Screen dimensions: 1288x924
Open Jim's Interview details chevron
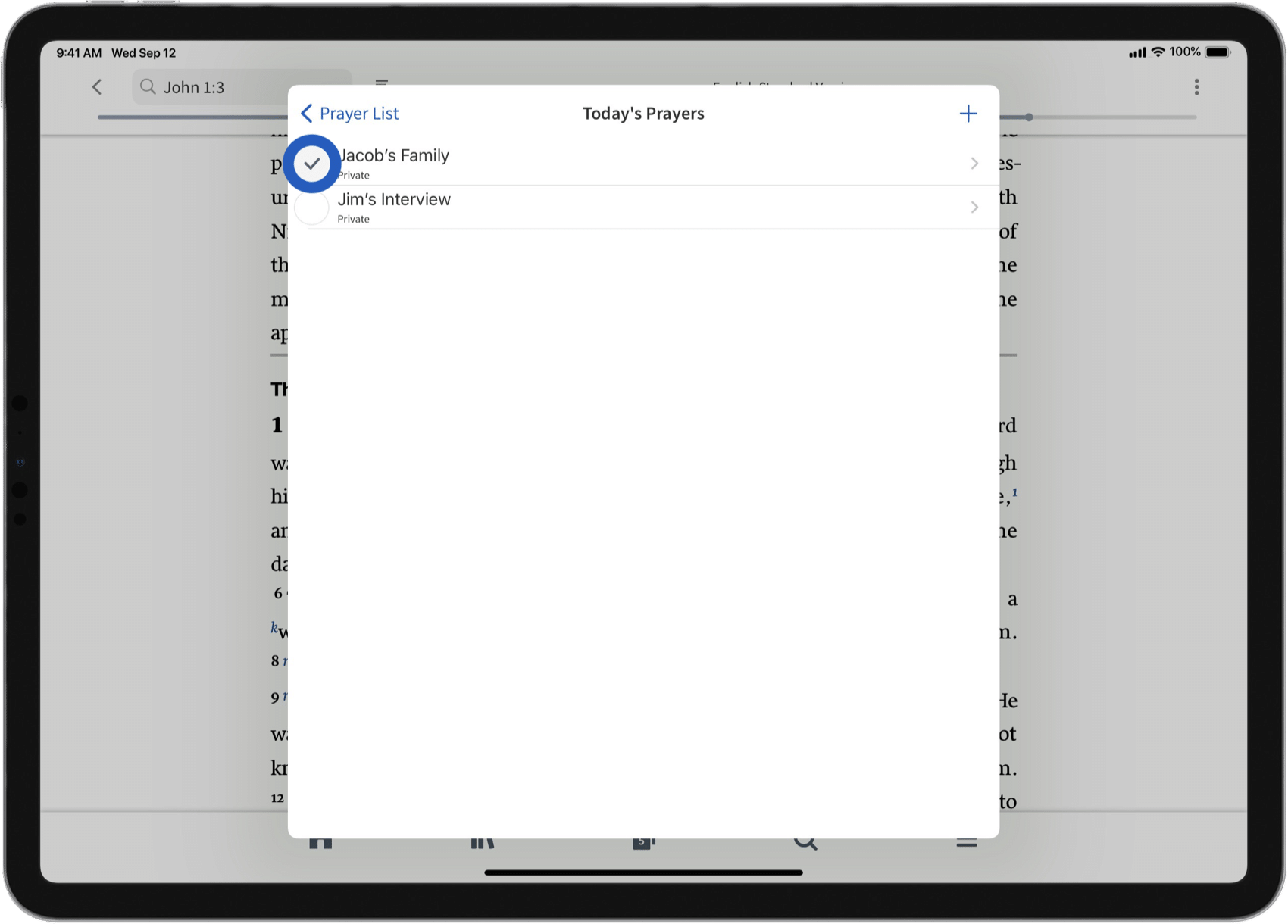click(974, 208)
